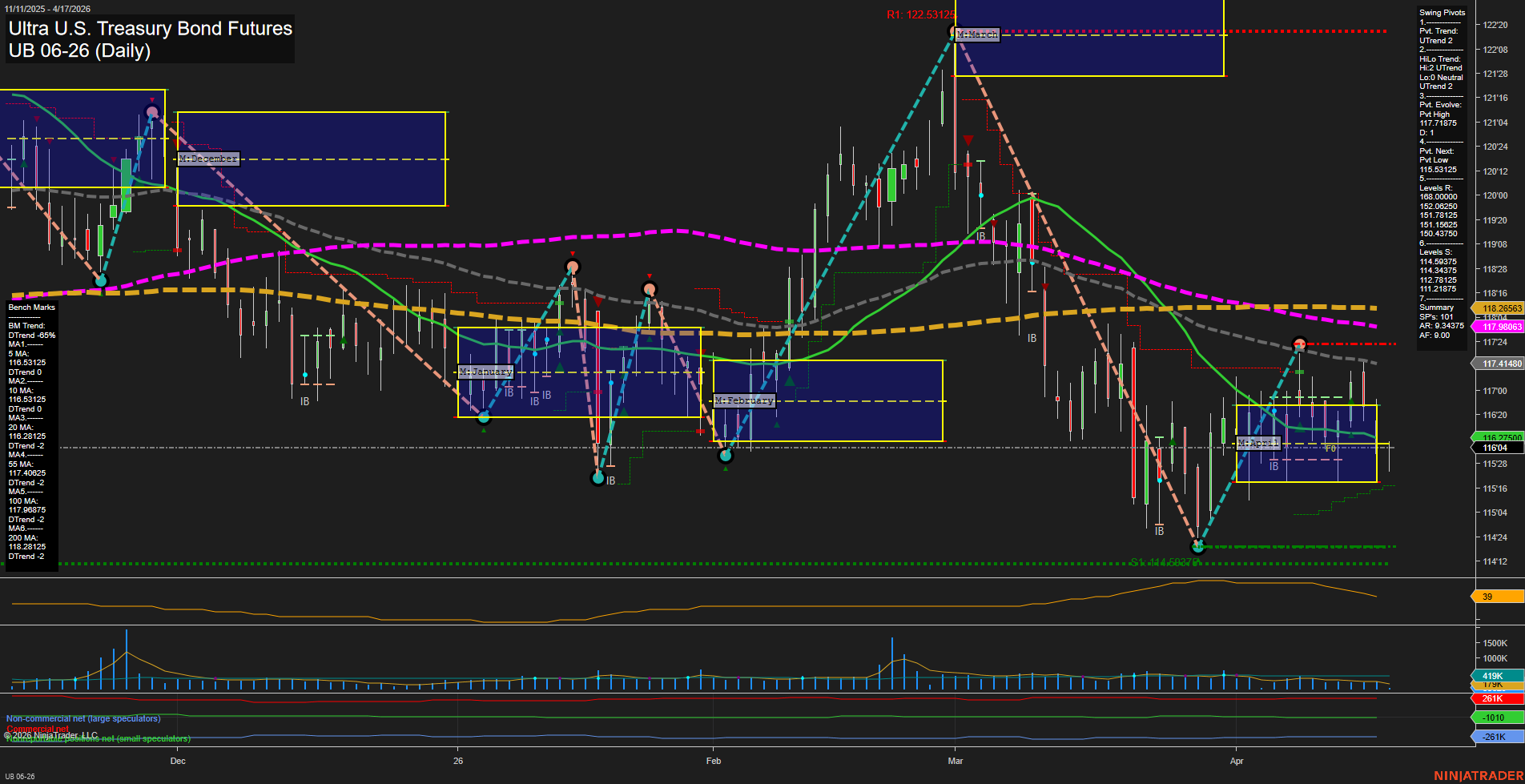Screen dimensions: 1525x784
Task: Click the Ultra U.S. Treasury Bond Futures title
Action: tap(150, 29)
